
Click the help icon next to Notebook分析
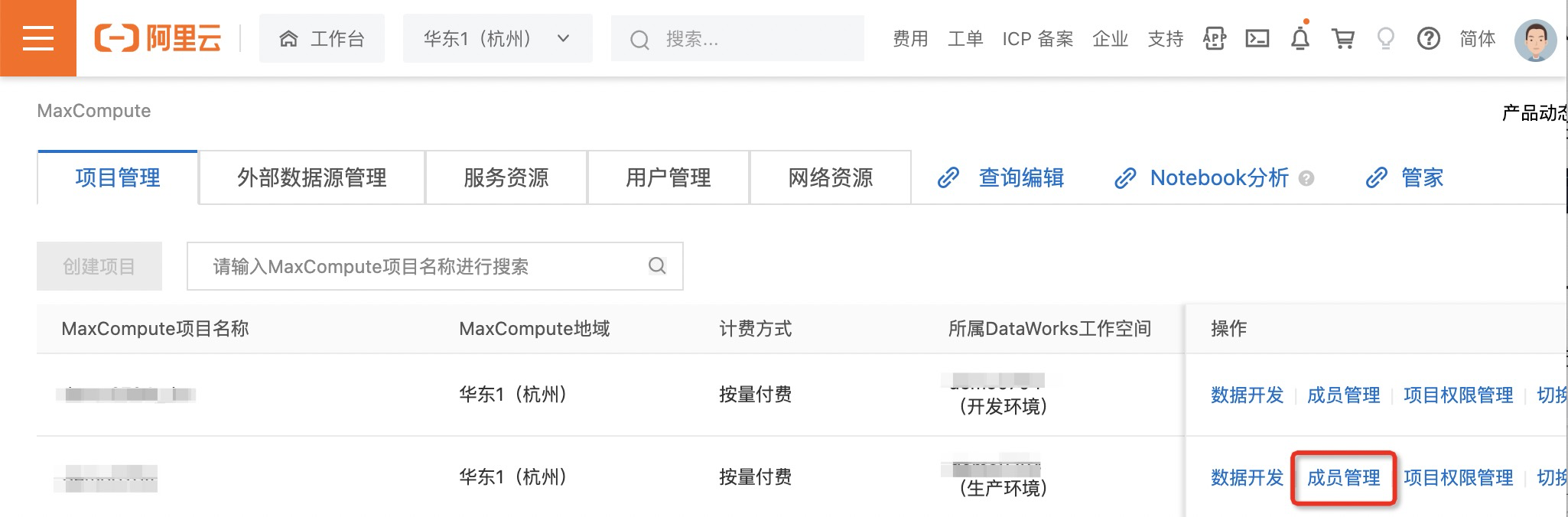(x=1306, y=178)
